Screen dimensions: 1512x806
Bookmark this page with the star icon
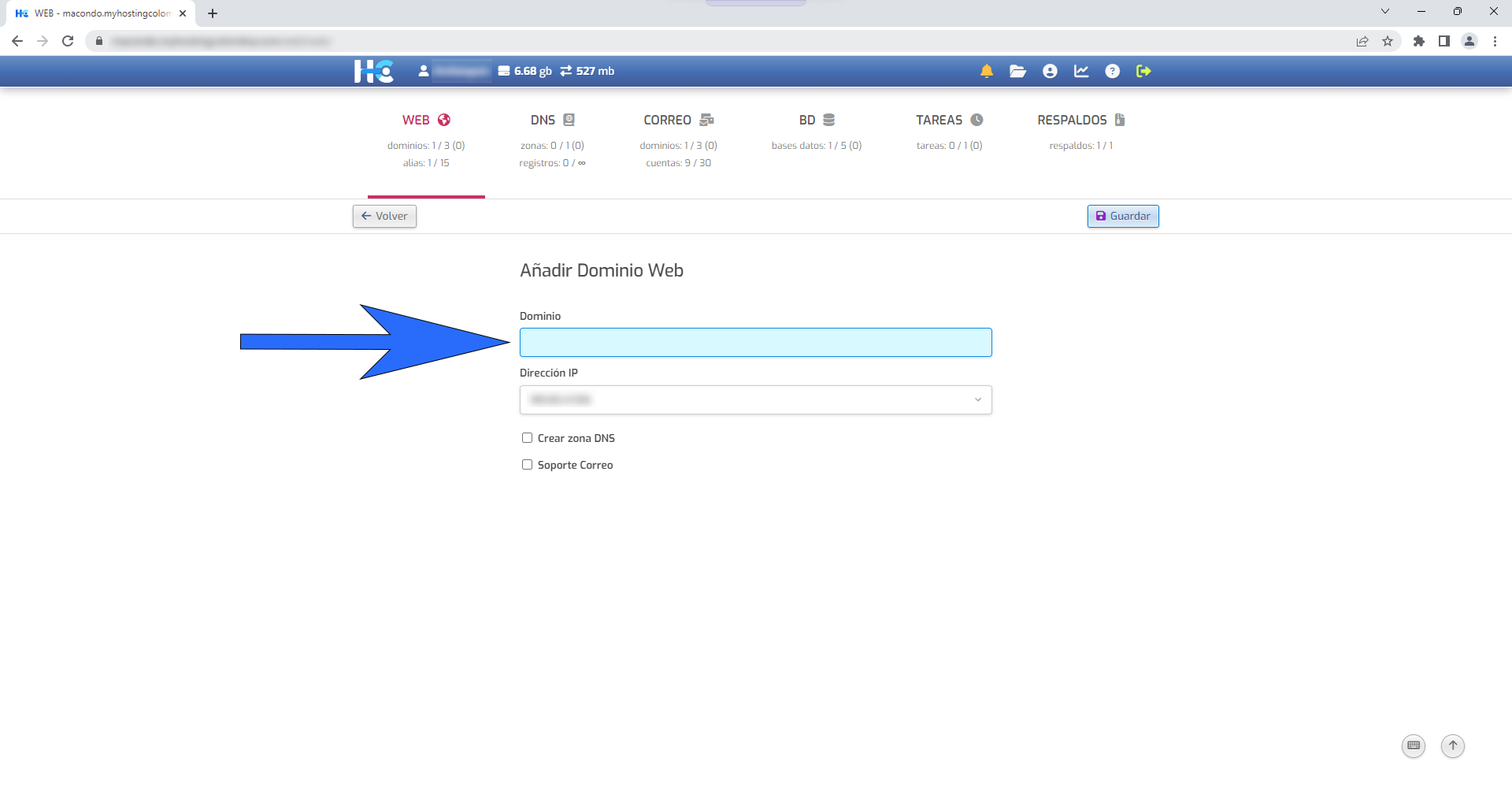click(x=1388, y=41)
